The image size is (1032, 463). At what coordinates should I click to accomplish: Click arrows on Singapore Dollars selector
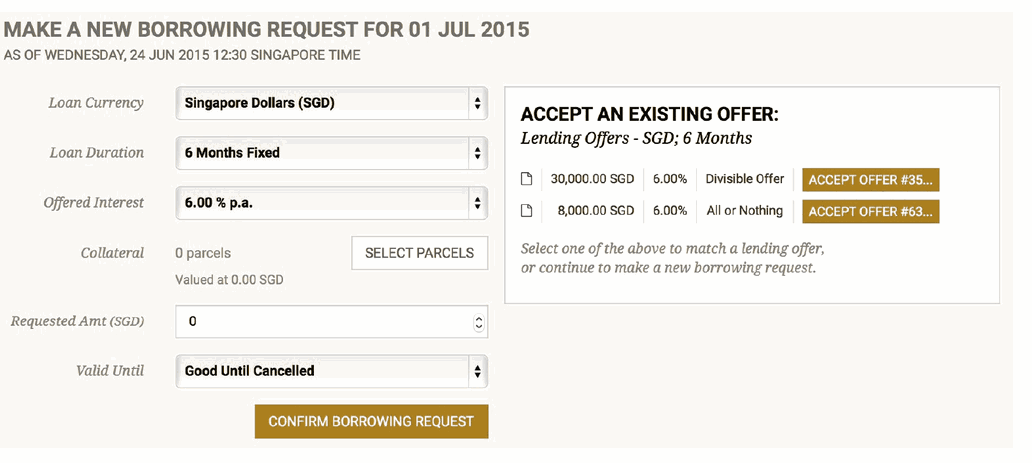click(x=477, y=104)
